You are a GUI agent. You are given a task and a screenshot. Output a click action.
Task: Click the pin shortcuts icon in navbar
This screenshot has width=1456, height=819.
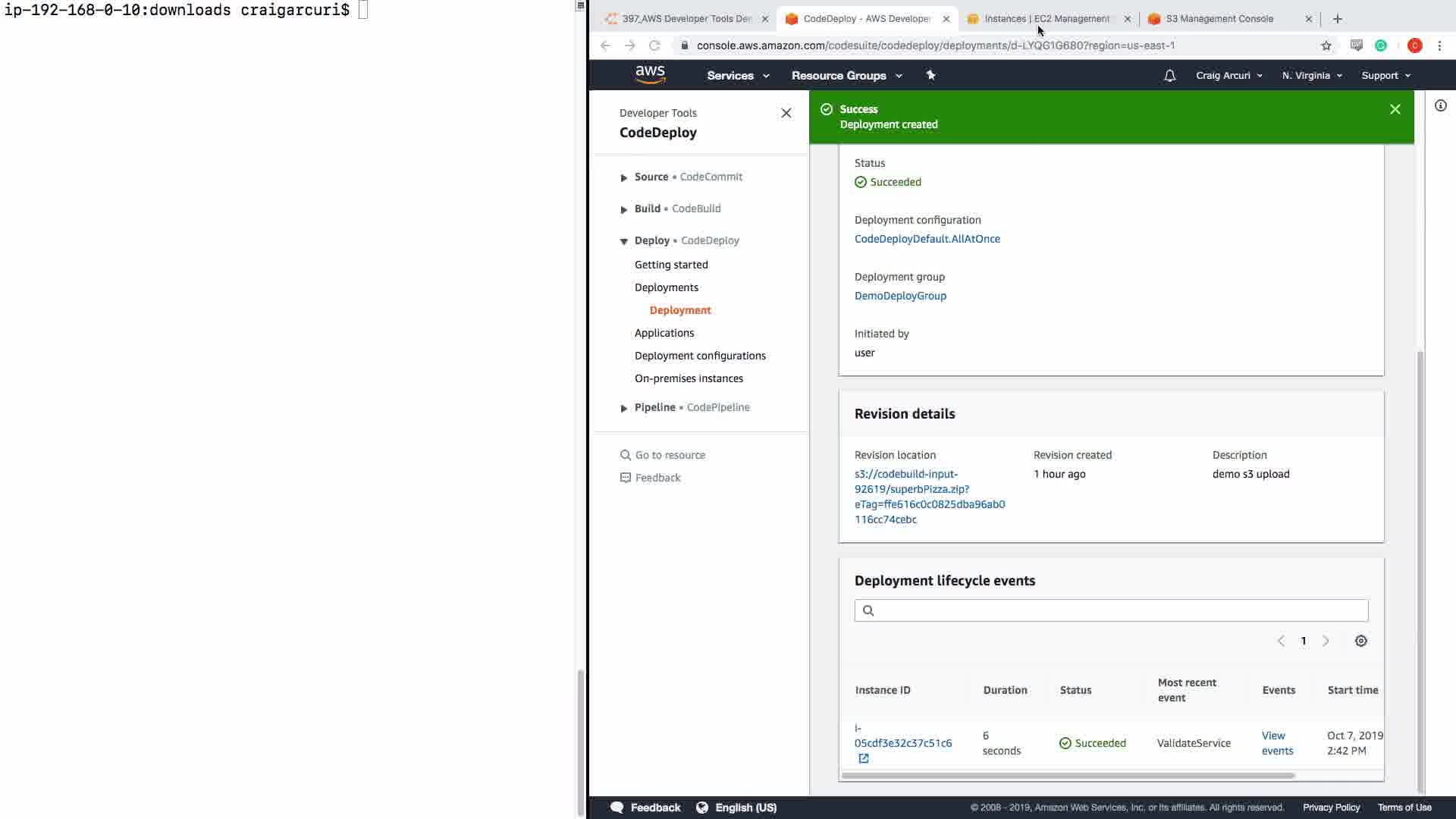(930, 75)
